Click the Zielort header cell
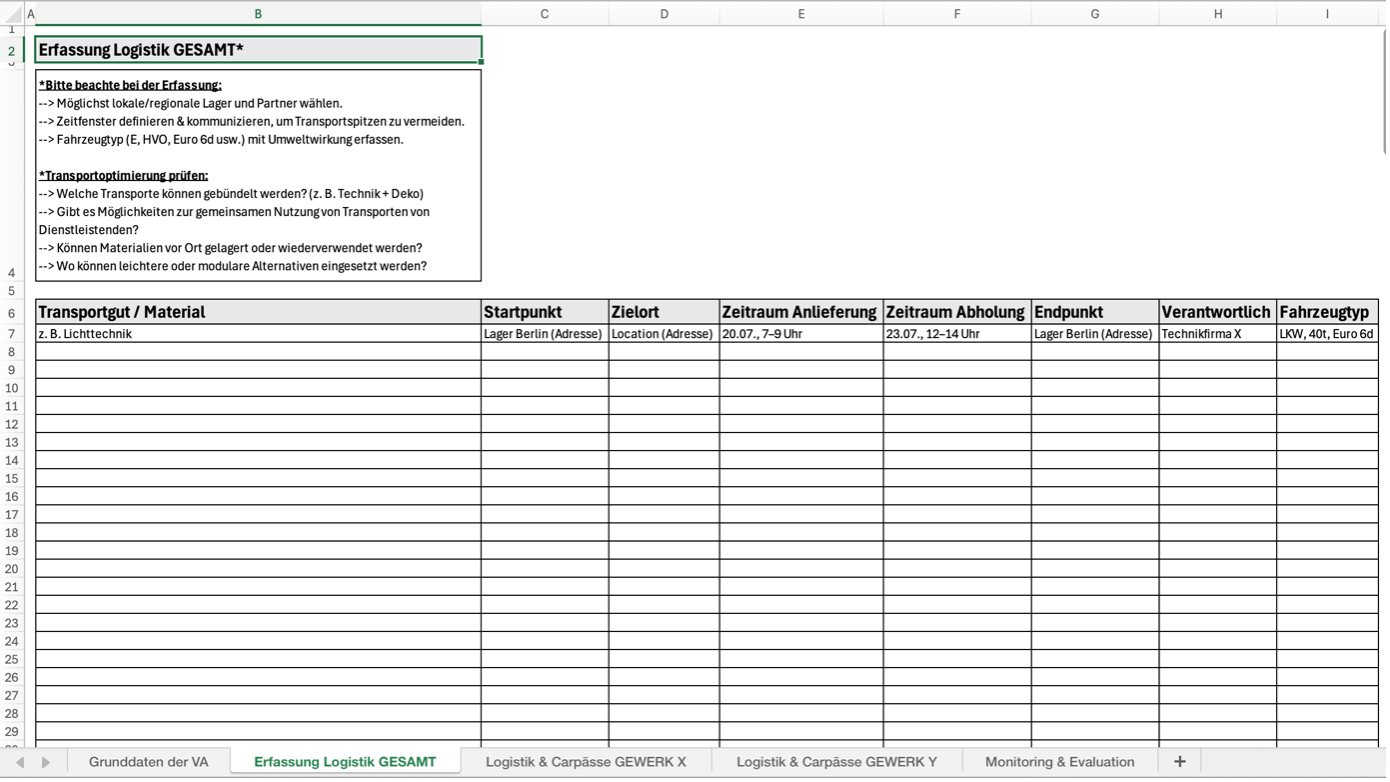 pos(664,312)
